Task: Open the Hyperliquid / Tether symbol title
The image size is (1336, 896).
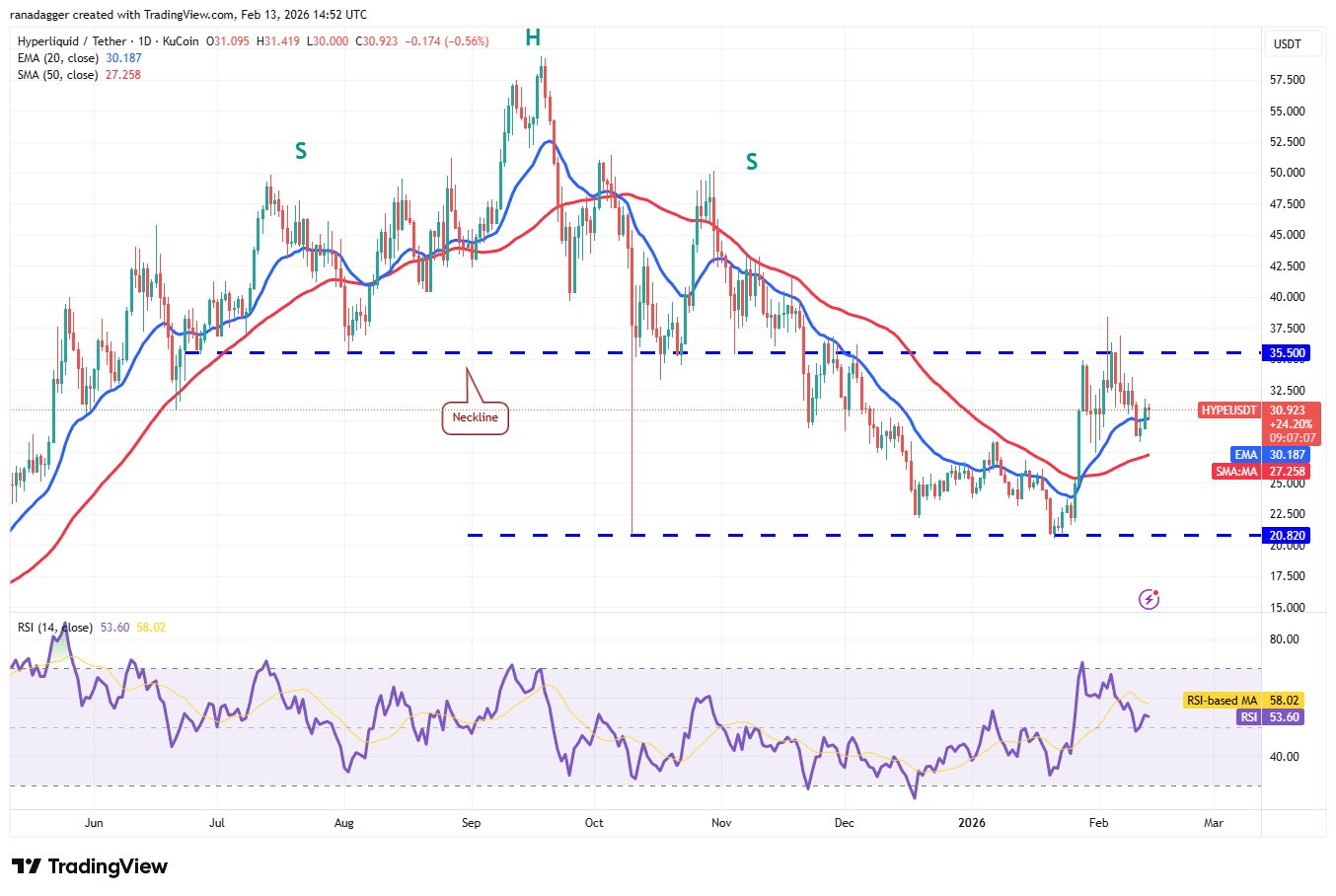Action: 72,41
